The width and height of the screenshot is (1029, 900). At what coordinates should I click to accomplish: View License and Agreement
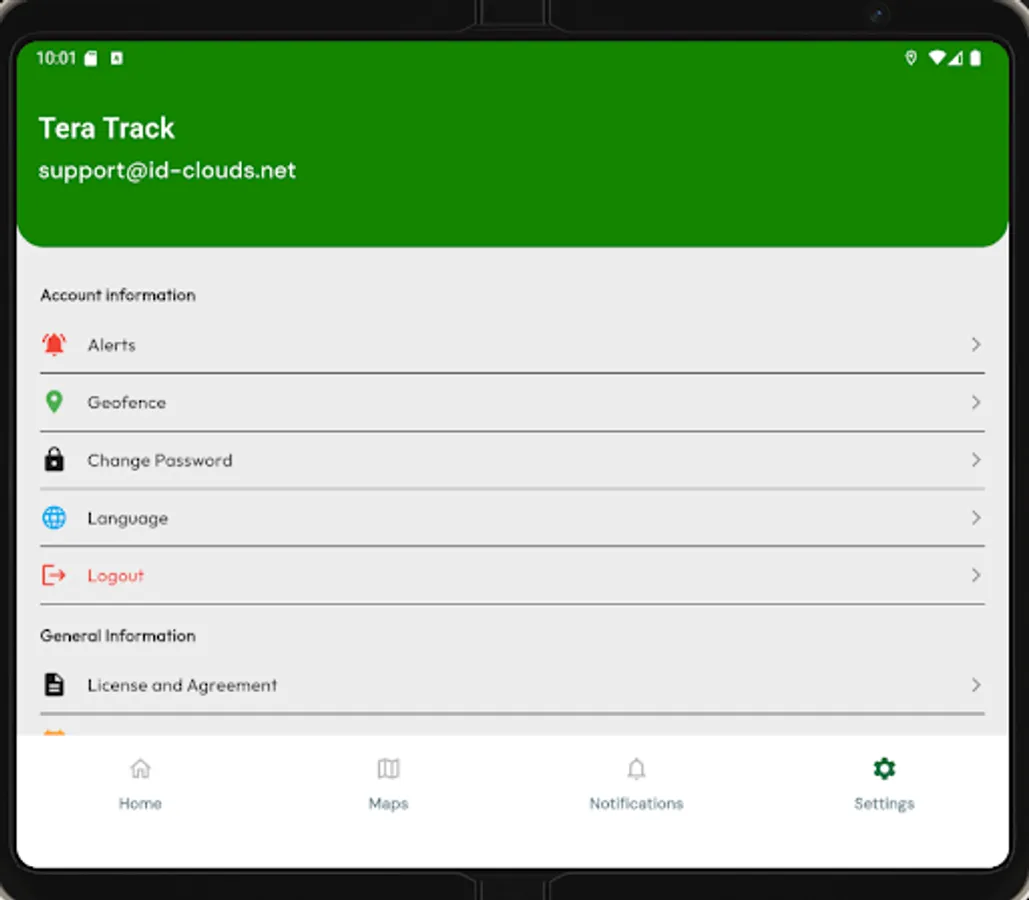pyautogui.click(x=512, y=685)
